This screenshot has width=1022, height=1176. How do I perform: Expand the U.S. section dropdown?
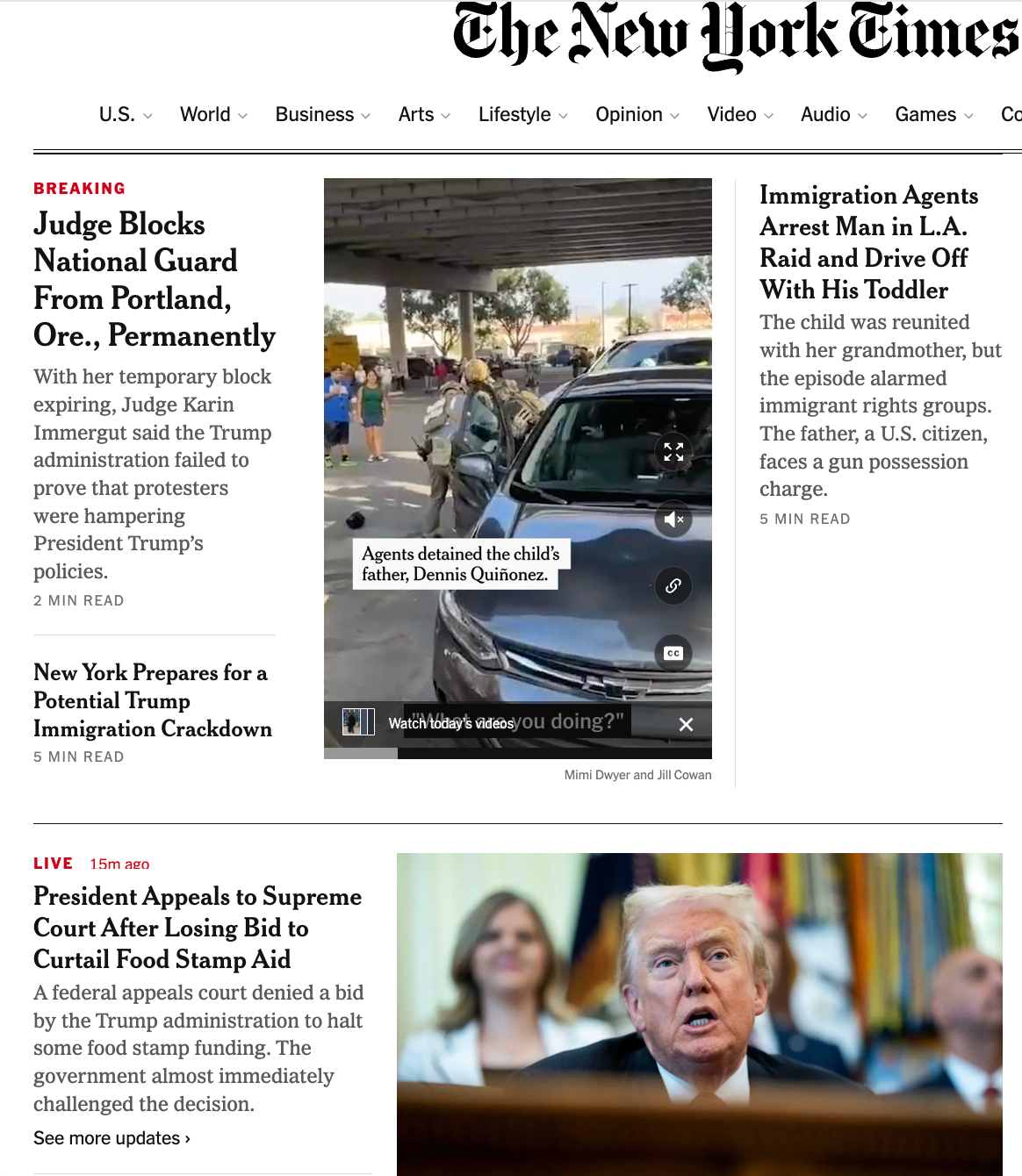pos(148,116)
